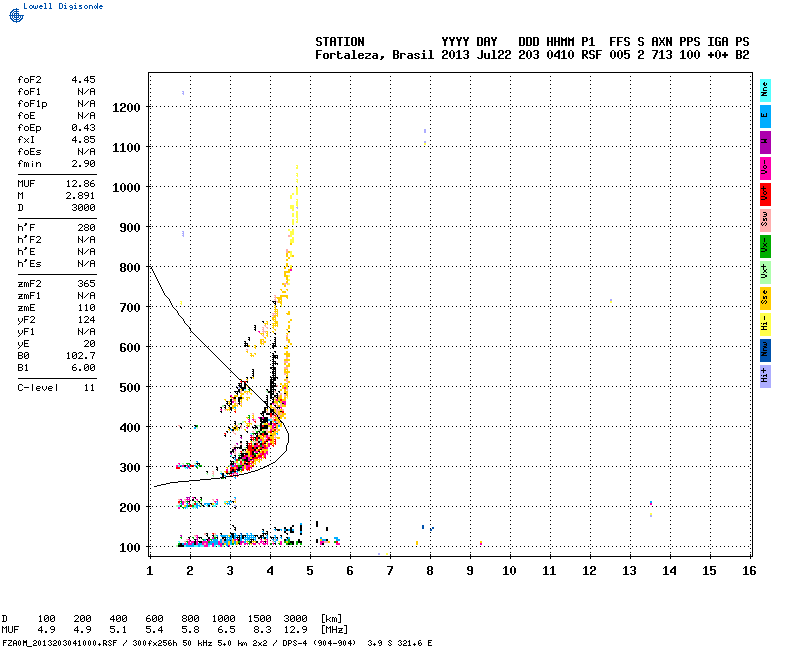Click the P1 value RSF

tap(591, 55)
